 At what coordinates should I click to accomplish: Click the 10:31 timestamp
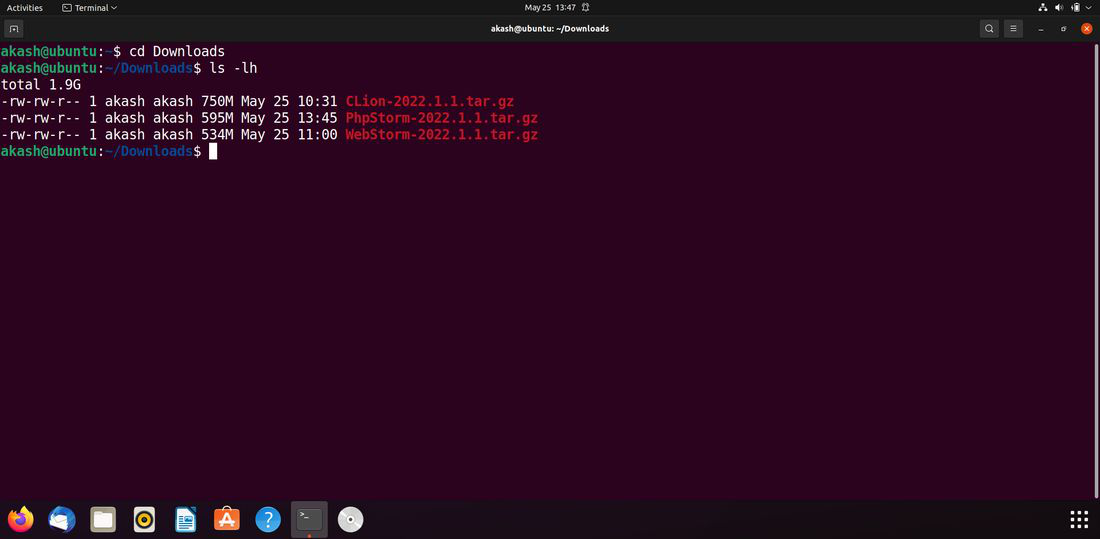(317, 102)
